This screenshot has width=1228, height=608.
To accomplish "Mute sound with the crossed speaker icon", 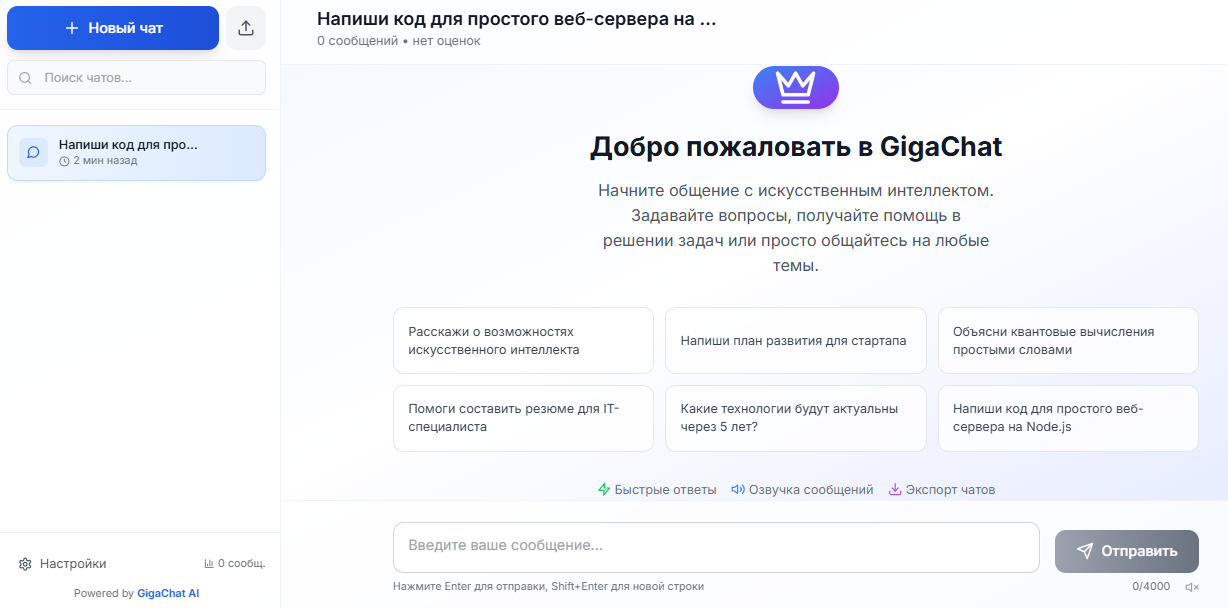I will tap(1192, 587).
